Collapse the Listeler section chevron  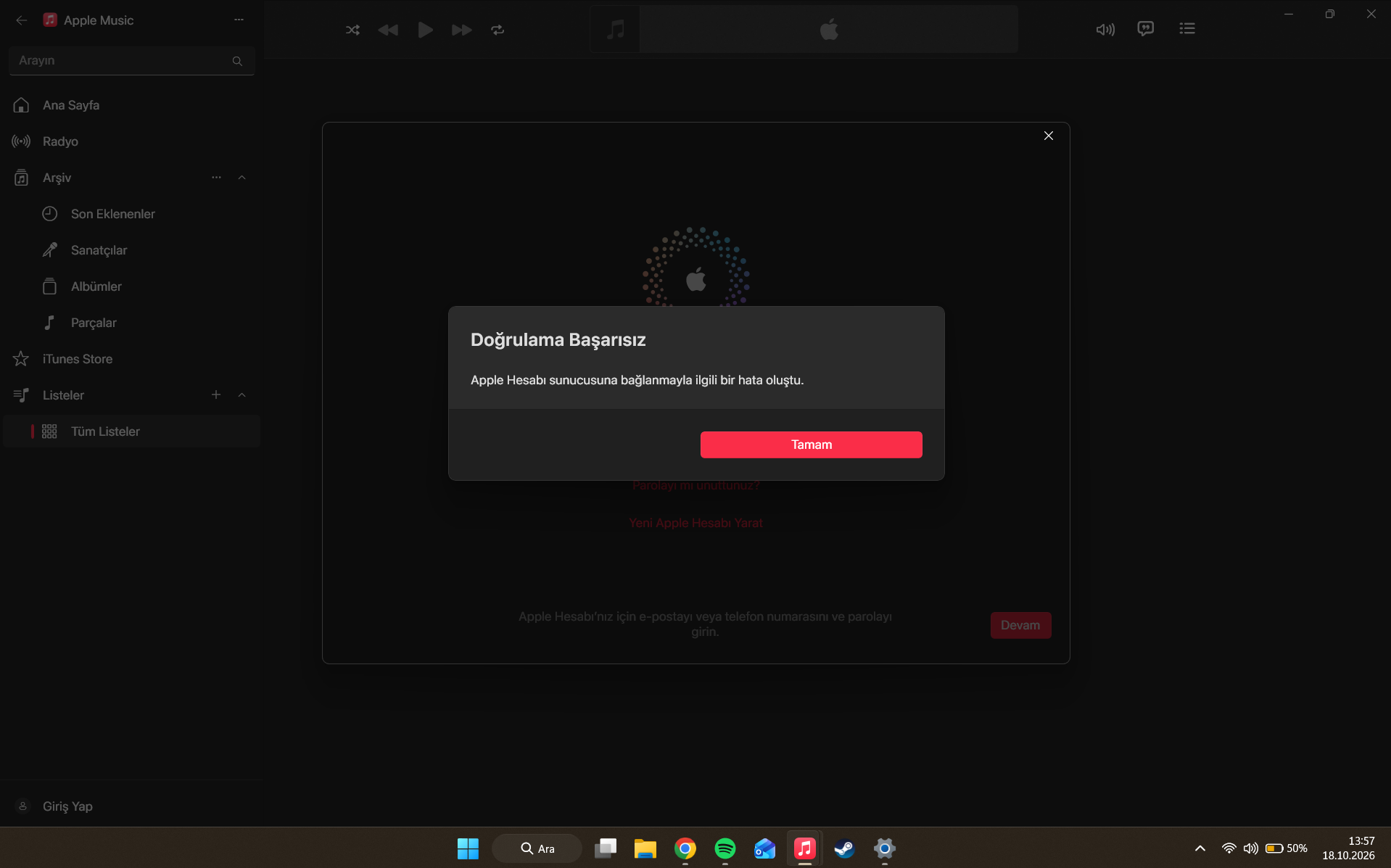pos(242,395)
